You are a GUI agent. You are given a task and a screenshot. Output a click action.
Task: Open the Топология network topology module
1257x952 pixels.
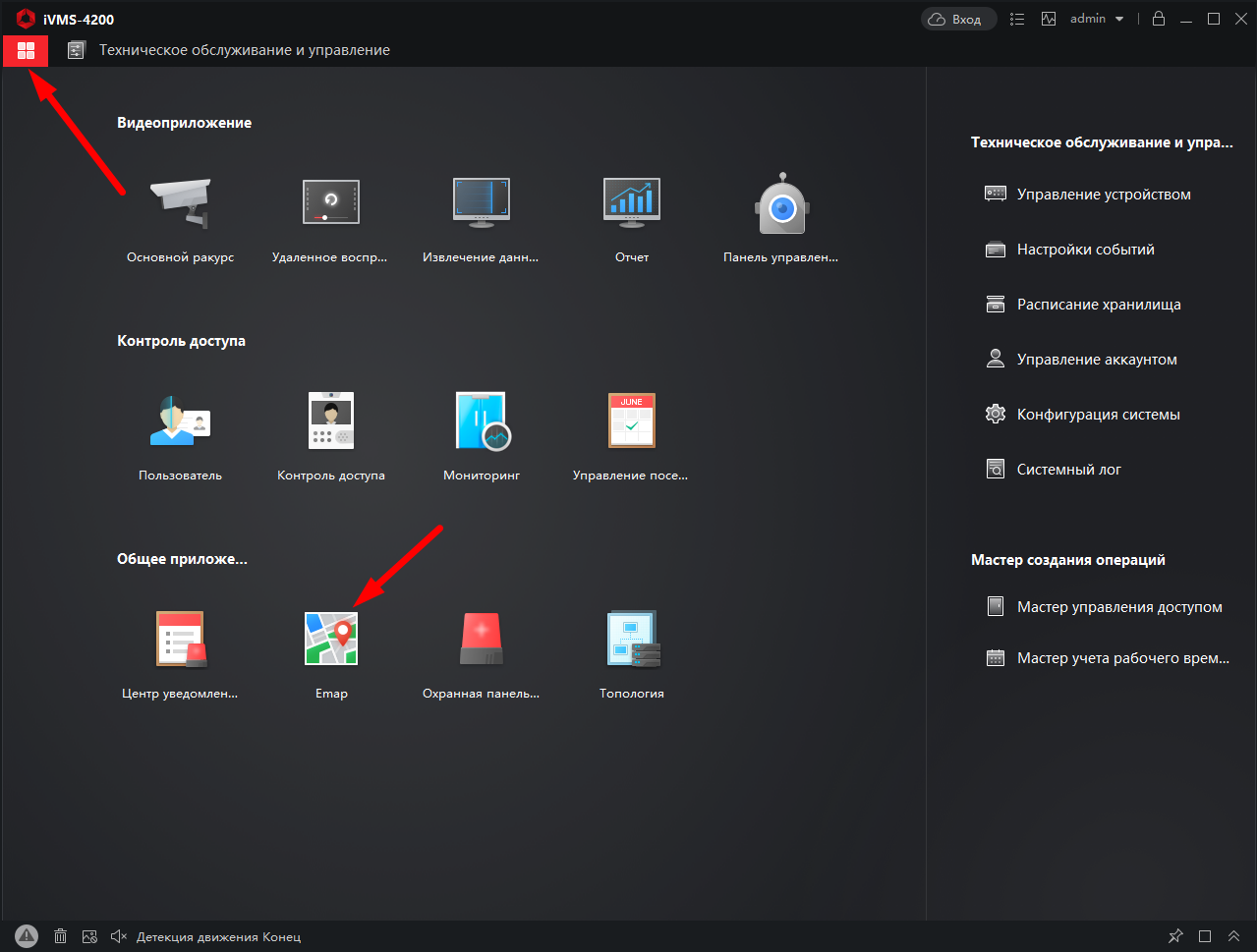[631, 639]
